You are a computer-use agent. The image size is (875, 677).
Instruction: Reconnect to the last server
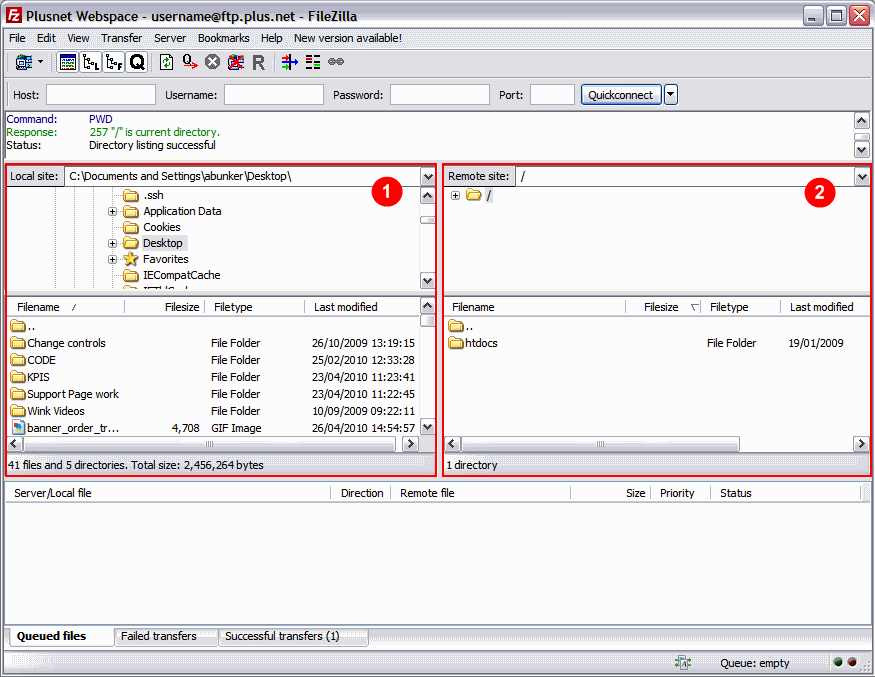pos(258,62)
